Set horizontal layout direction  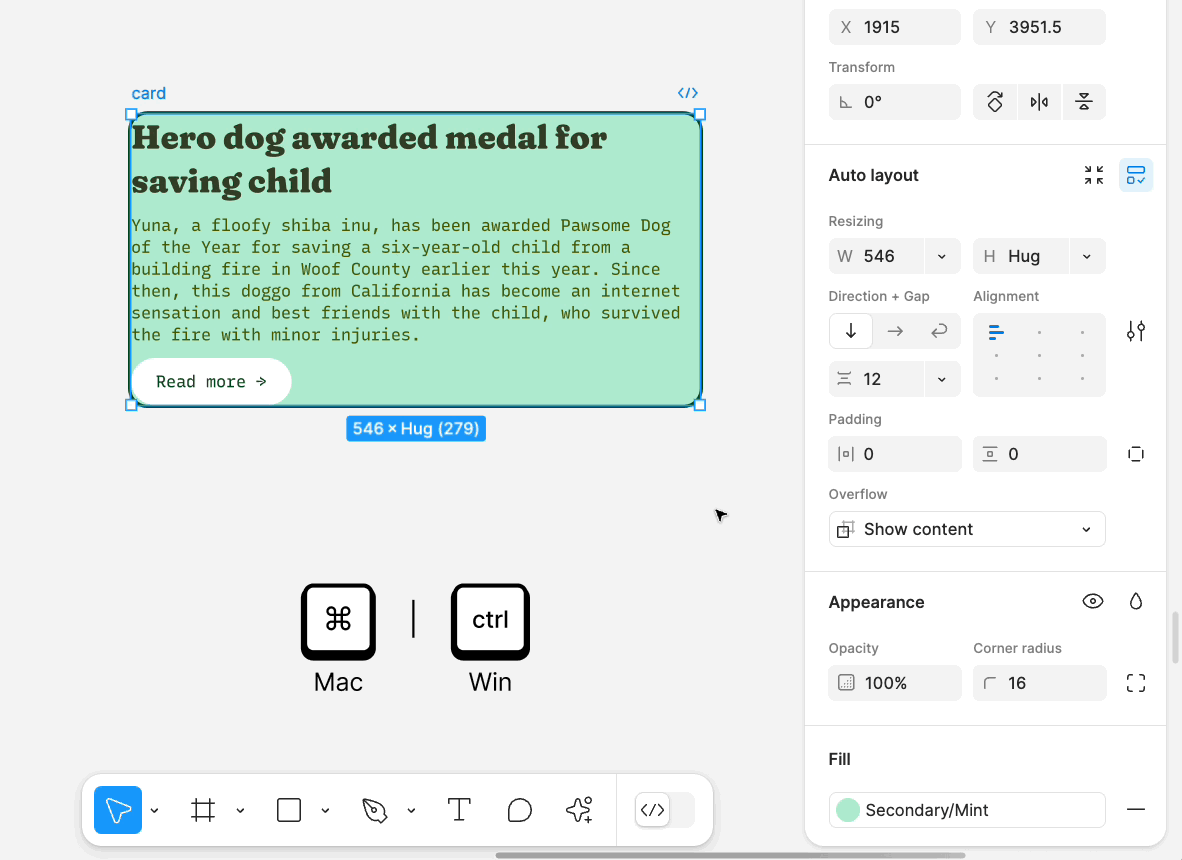coord(895,331)
